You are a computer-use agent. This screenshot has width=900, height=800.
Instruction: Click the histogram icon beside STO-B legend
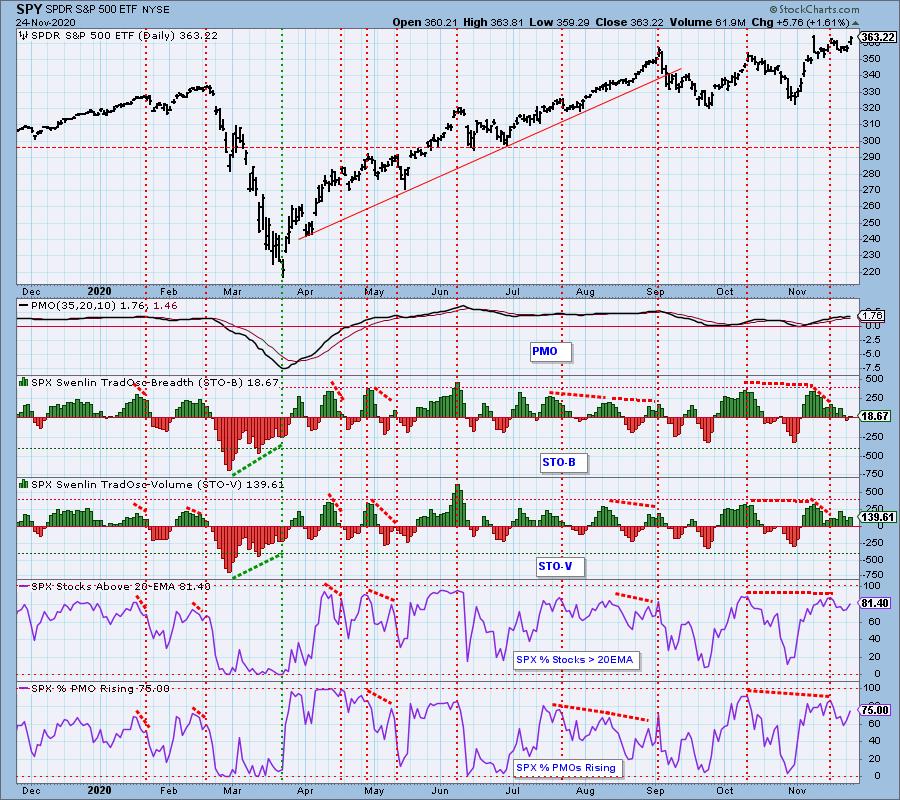point(24,382)
